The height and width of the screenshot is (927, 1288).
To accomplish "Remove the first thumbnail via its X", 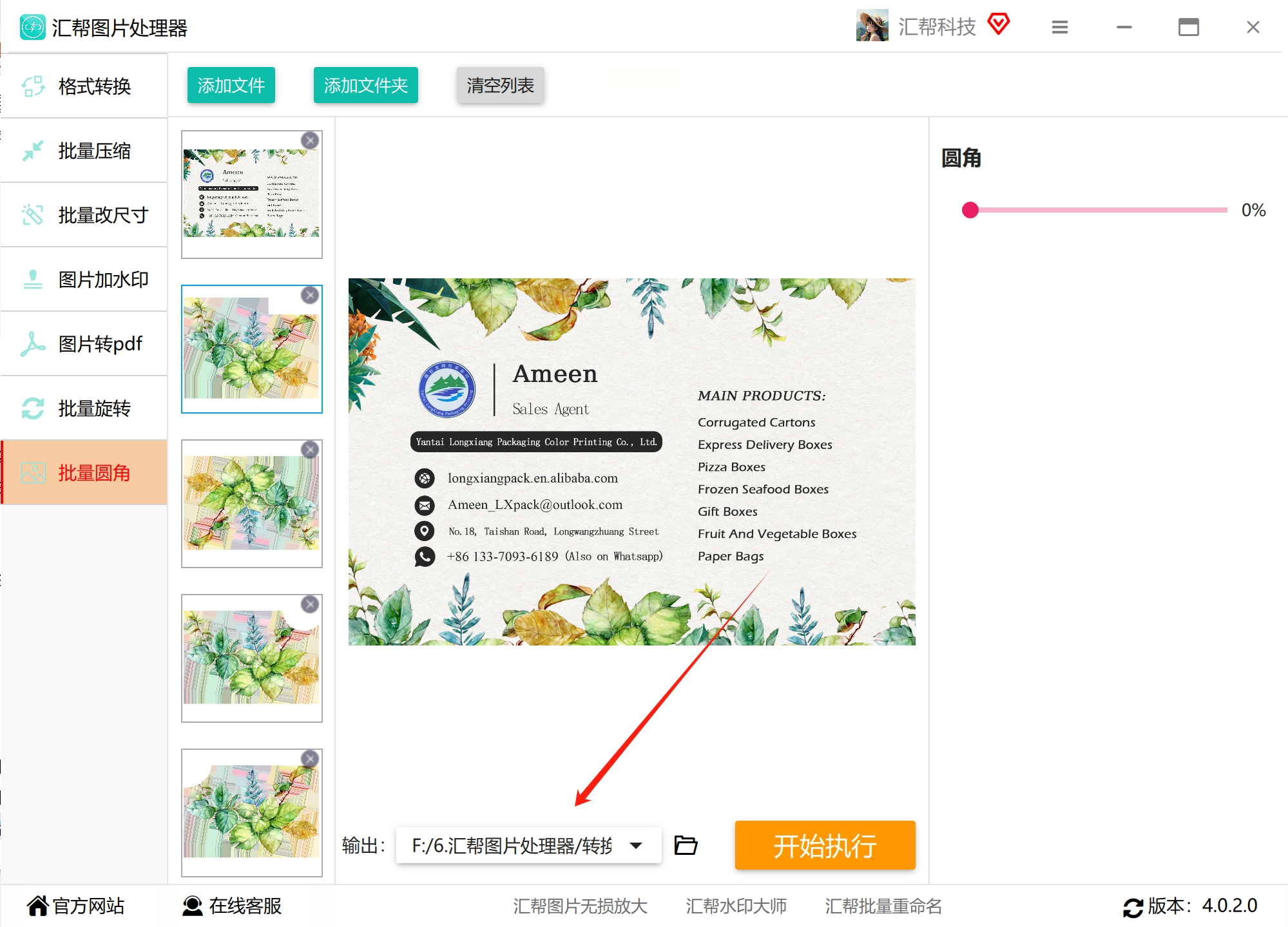I will [310, 140].
